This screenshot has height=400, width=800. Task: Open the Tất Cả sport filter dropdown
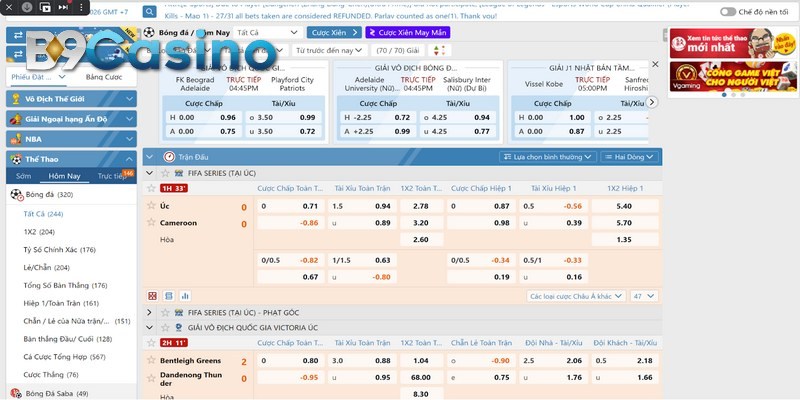tap(267, 33)
